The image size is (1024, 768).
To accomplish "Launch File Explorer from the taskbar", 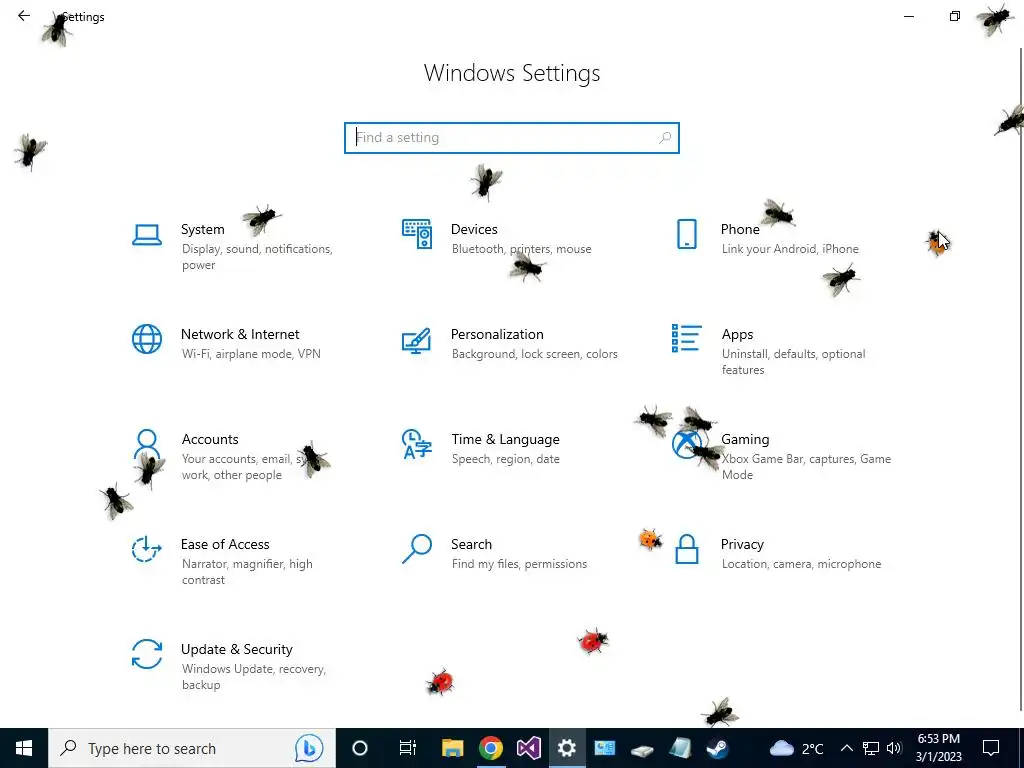I will click(x=453, y=748).
